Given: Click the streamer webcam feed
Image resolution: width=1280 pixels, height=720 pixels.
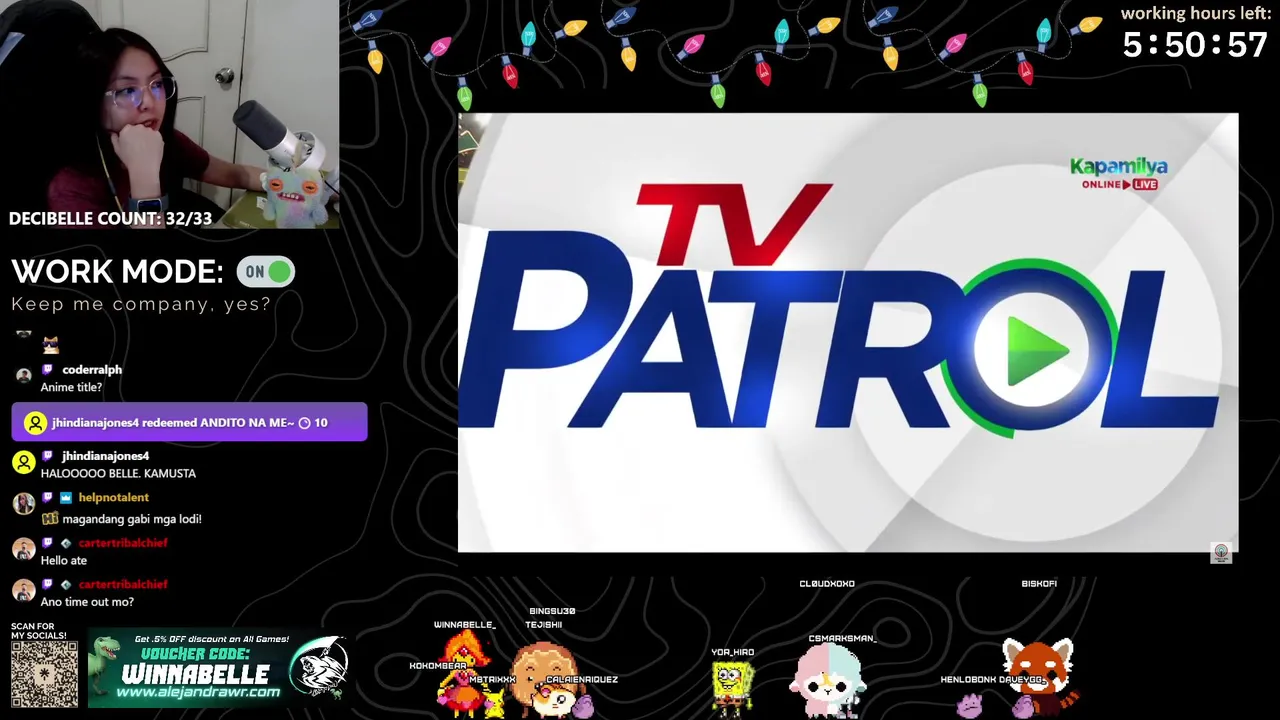Looking at the screenshot, I should pyautogui.click(x=170, y=114).
